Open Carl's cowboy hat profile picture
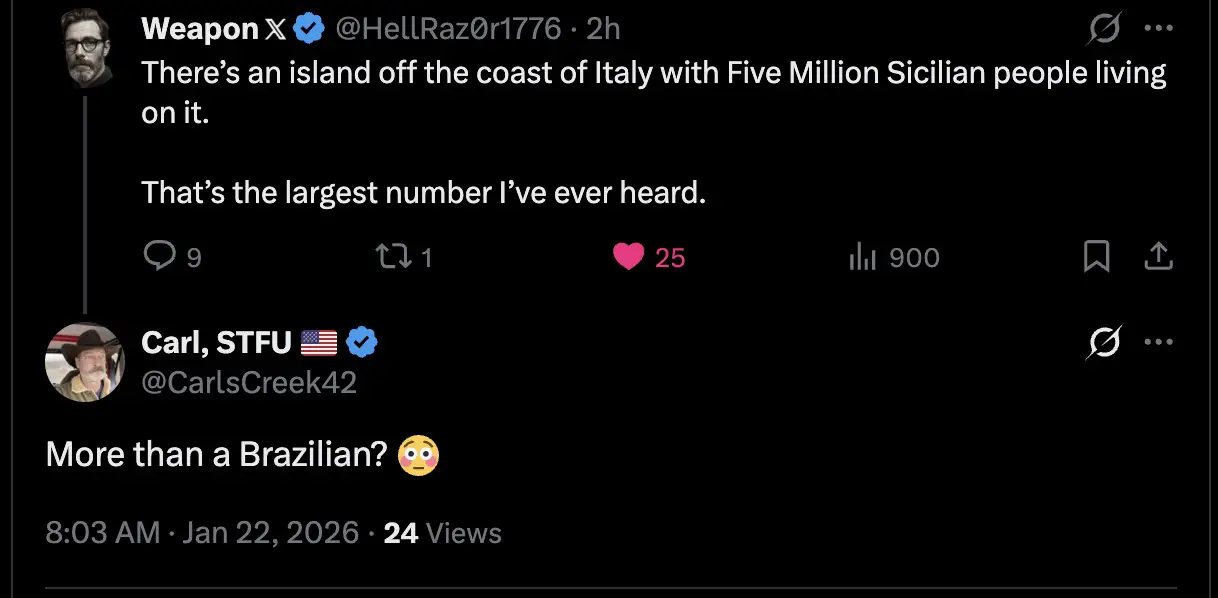 84,363
